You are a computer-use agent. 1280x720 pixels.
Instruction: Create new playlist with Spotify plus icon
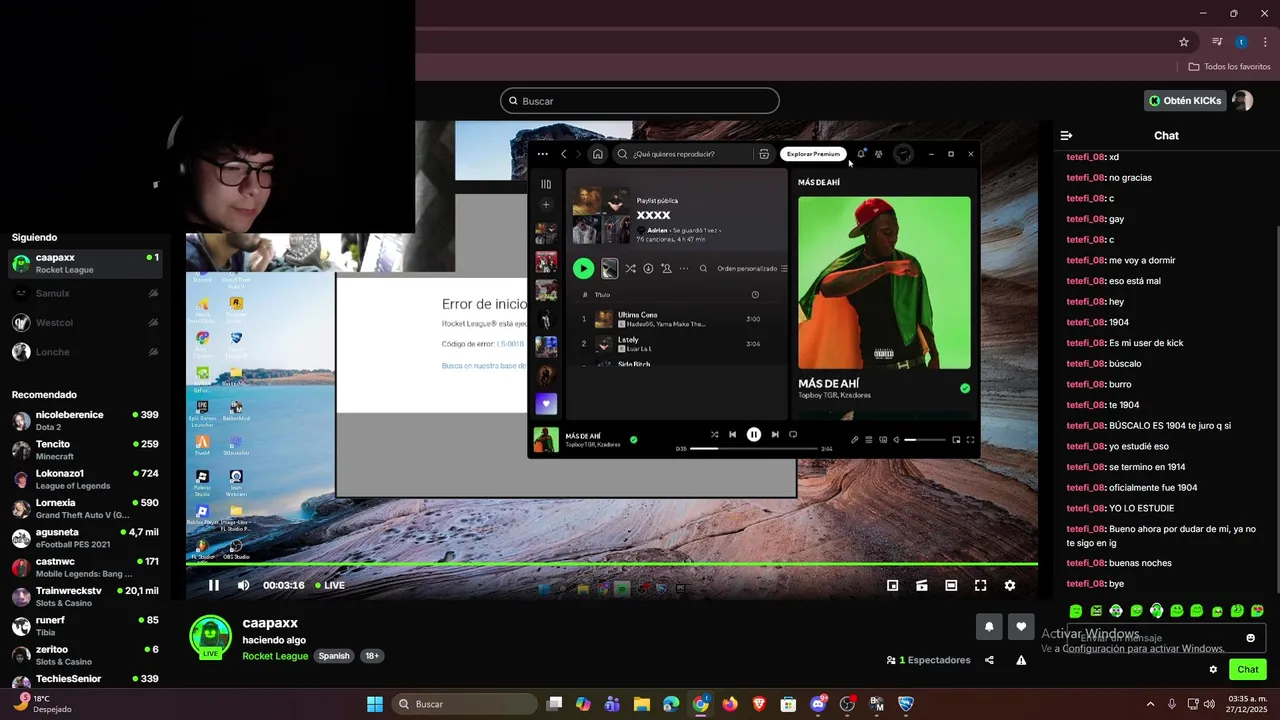(x=546, y=205)
